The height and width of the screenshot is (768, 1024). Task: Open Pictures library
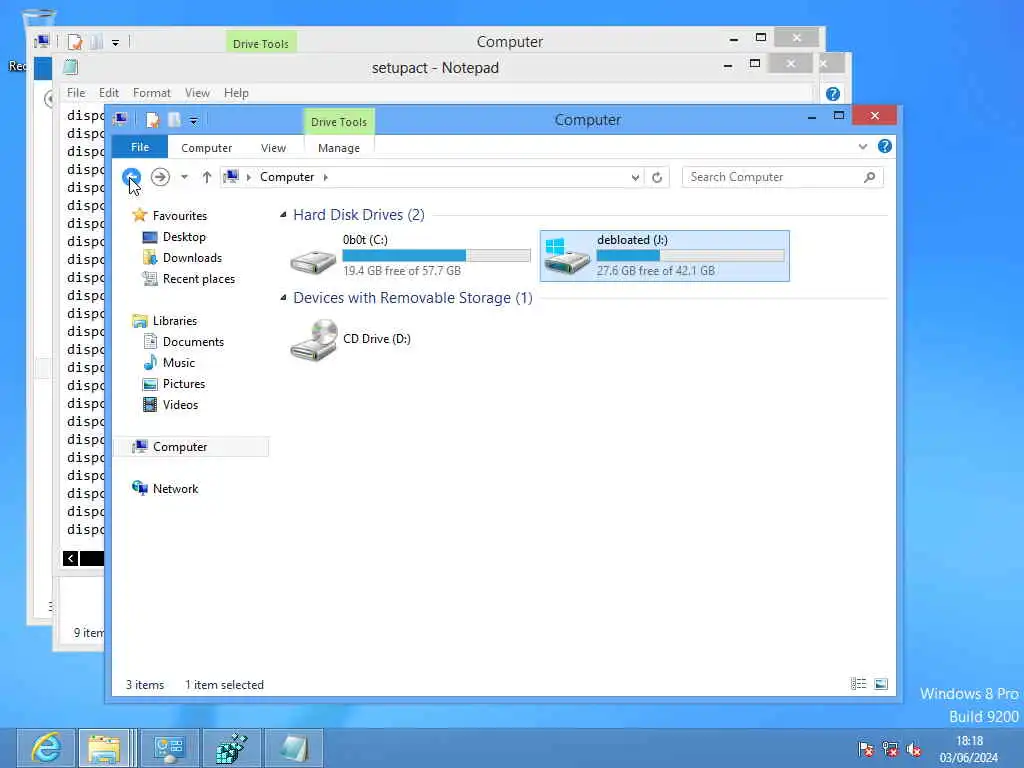184,383
